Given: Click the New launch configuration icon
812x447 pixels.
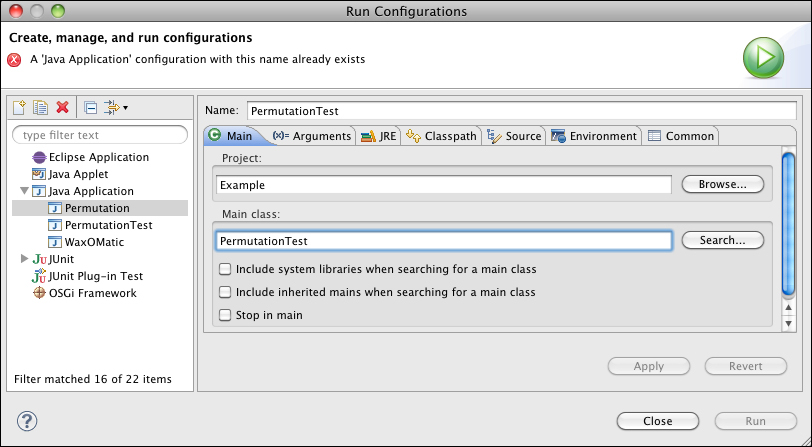Looking at the screenshot, I should [19, 107].
